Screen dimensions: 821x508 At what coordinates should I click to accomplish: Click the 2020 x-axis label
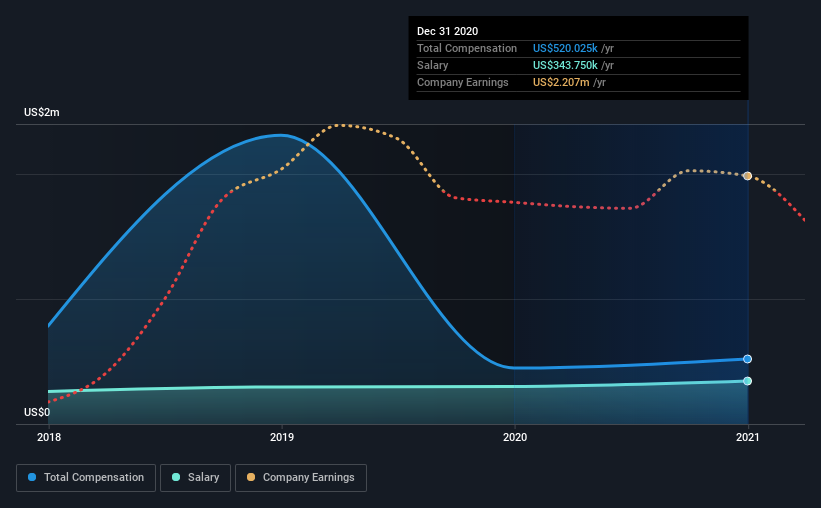tap(515, 437)
